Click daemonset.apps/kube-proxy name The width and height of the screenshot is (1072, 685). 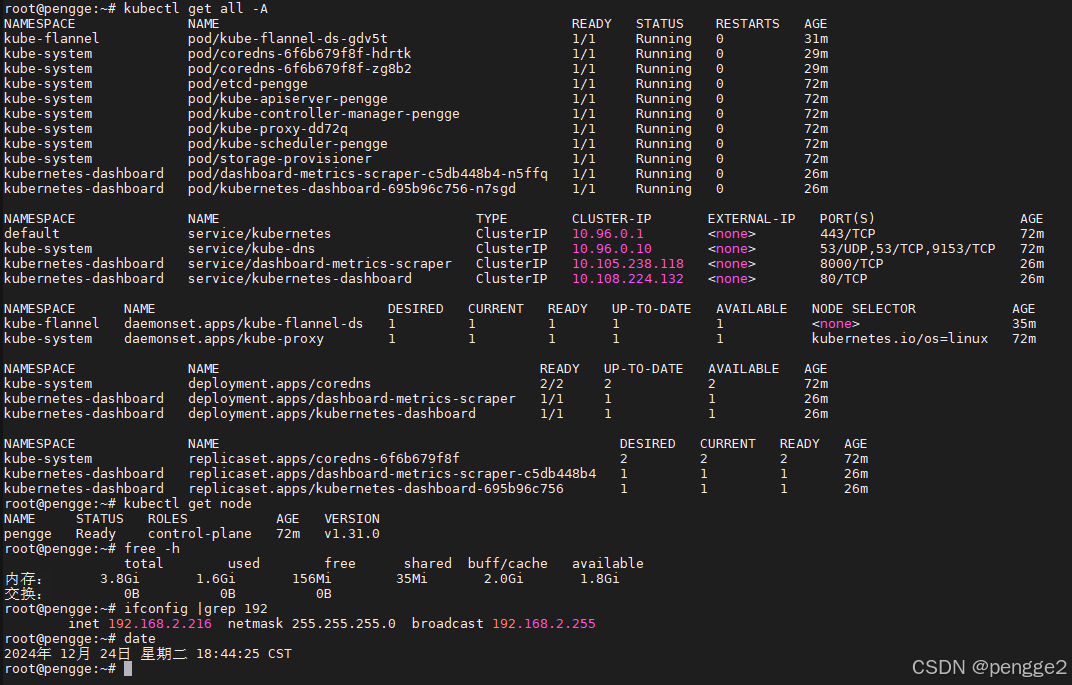tap(224, 339)
